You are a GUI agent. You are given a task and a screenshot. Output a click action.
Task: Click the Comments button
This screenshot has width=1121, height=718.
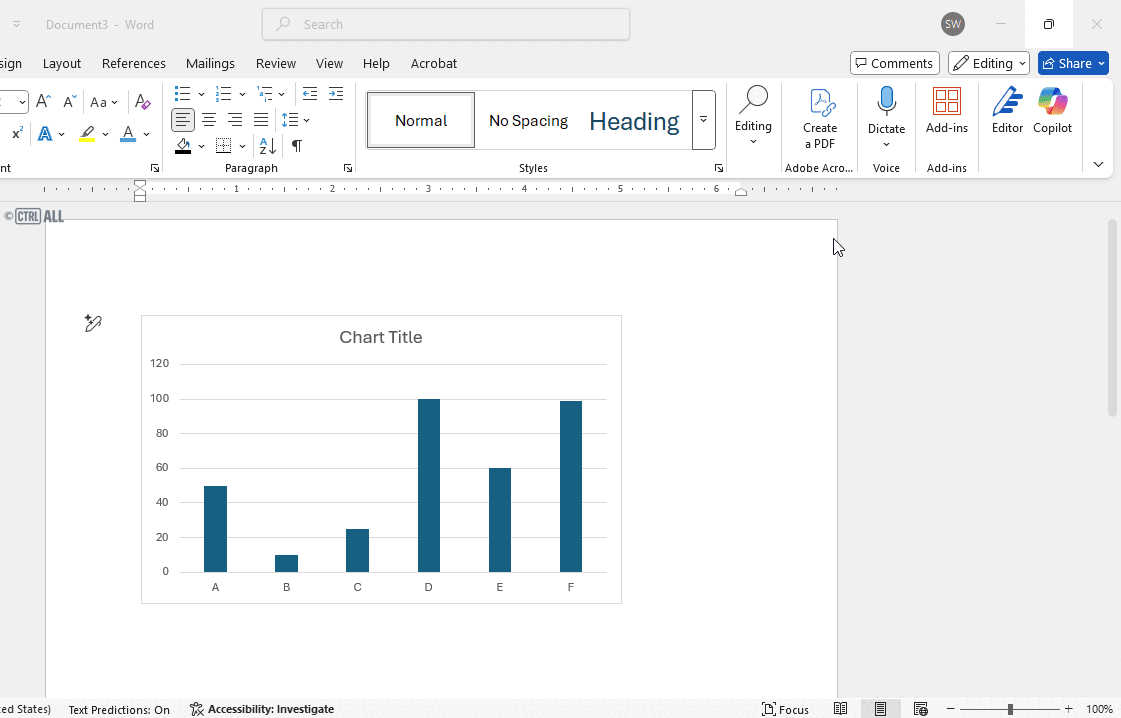[x=894, y=62]
